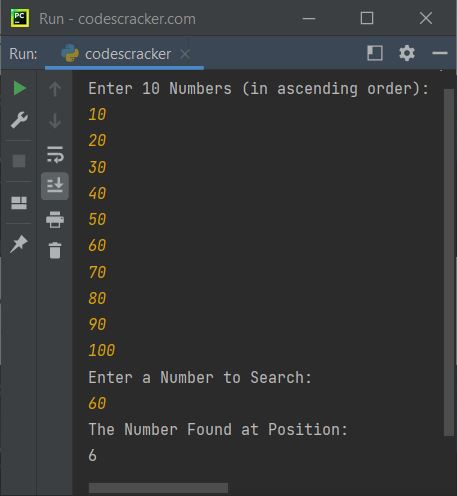Click the input value 30
457x496 pixels.
[97, 167]
